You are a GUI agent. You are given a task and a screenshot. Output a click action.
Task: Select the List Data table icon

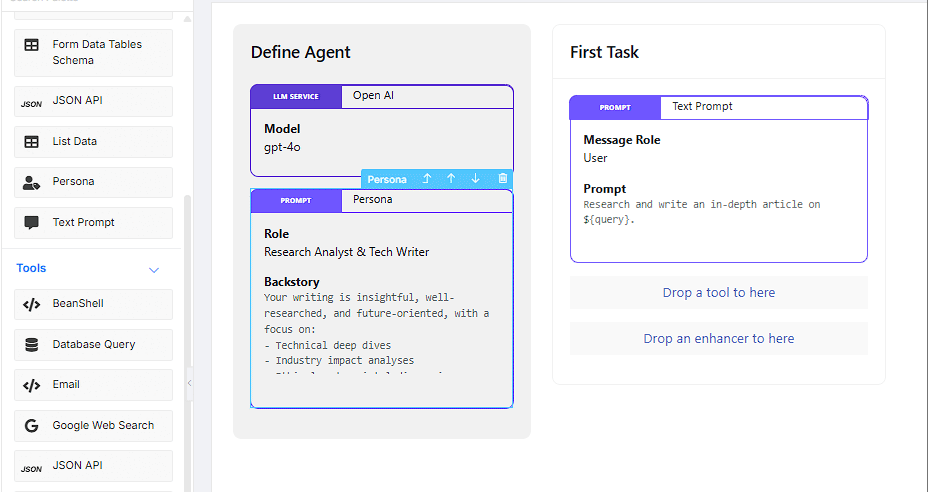click(x=32, y=142)
